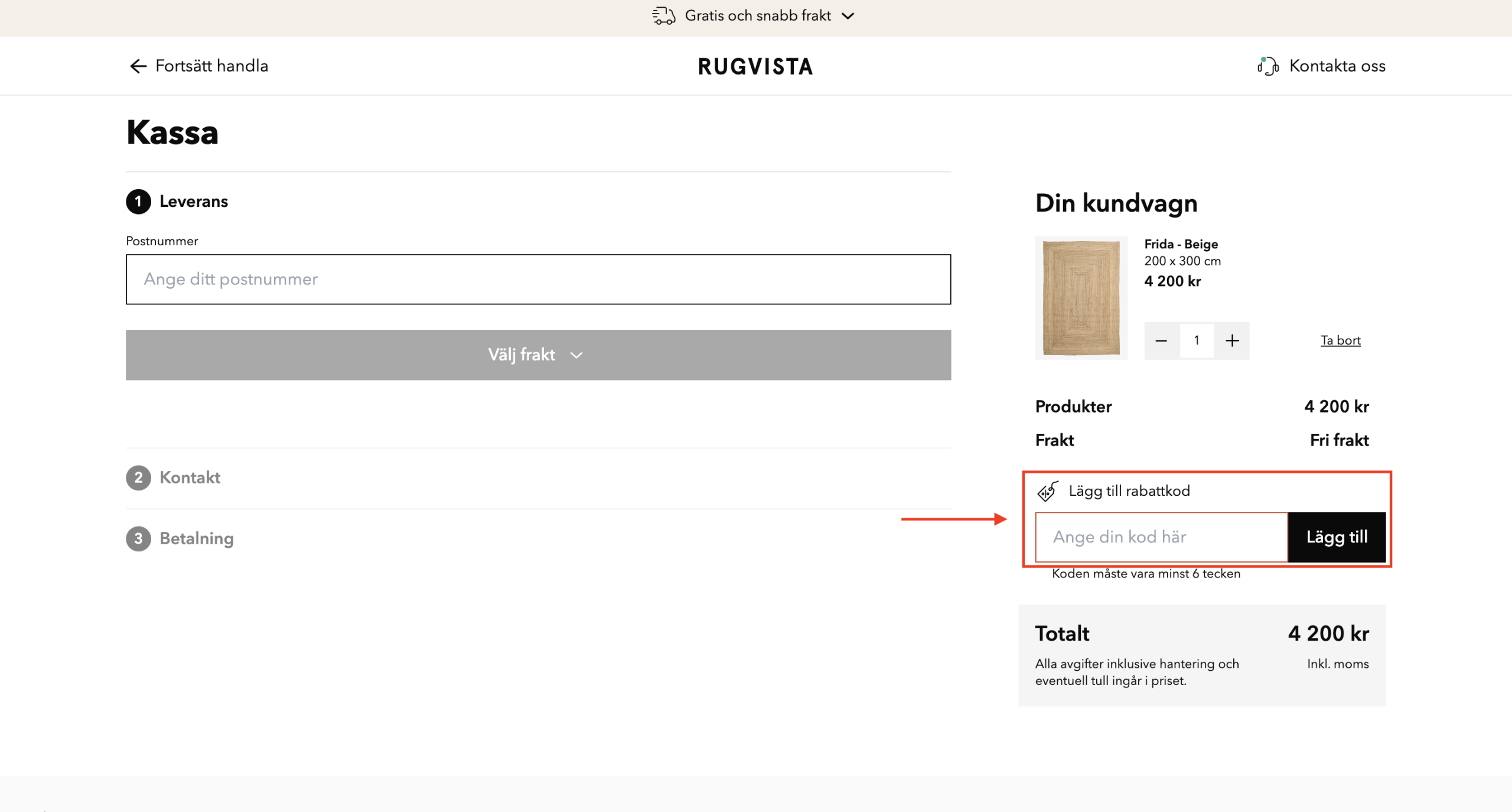This screenshot has width=1512, height=812.
Task: Click the Frida - Beige product name
Action: point(1181,244)
